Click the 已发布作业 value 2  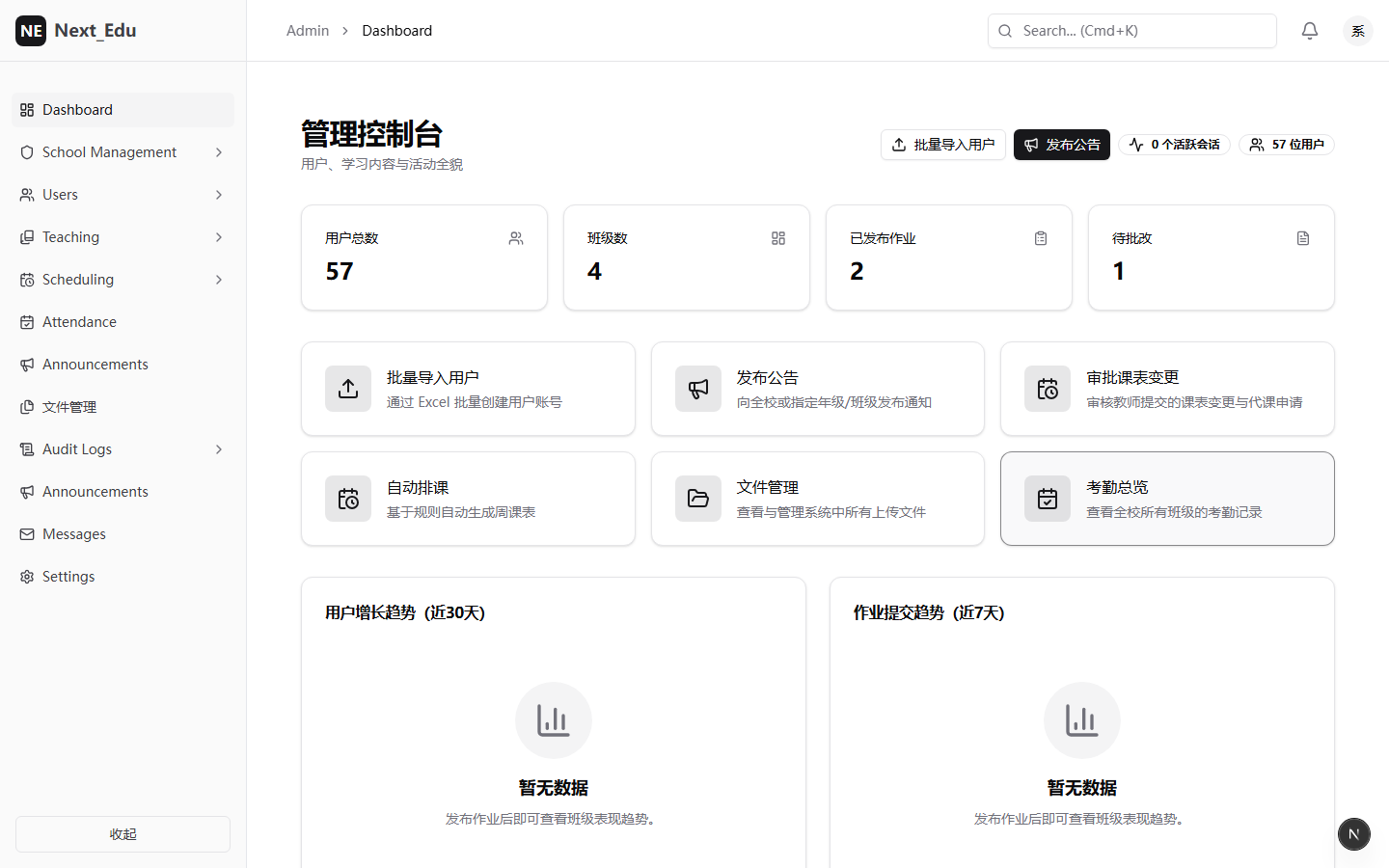(857, 272)
